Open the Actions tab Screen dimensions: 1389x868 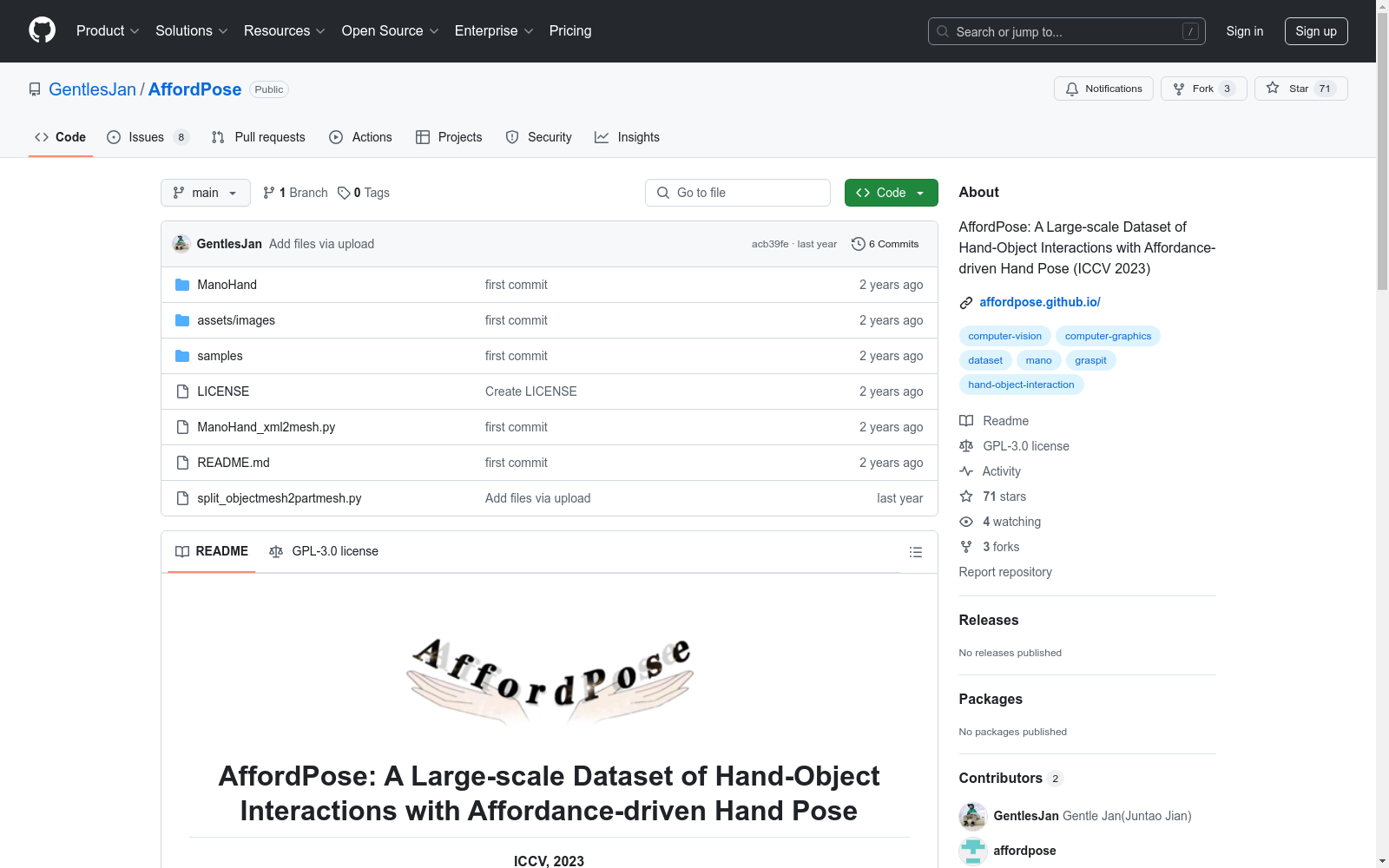tap(361, 137)
